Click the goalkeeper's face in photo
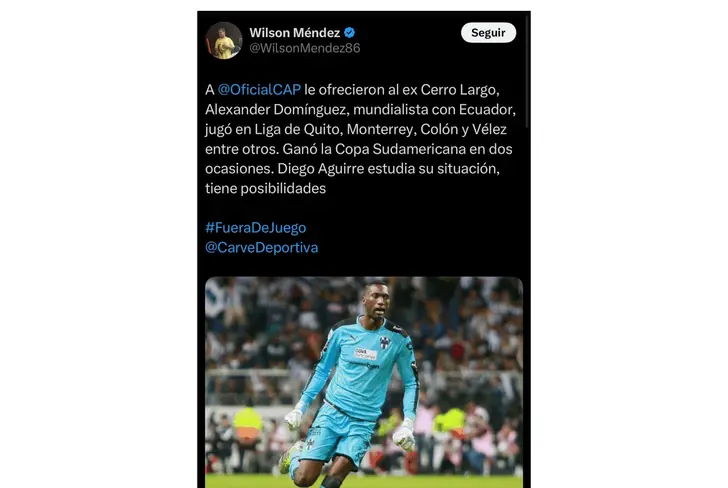Screen dimensions: 728x488 pos(377,301)
